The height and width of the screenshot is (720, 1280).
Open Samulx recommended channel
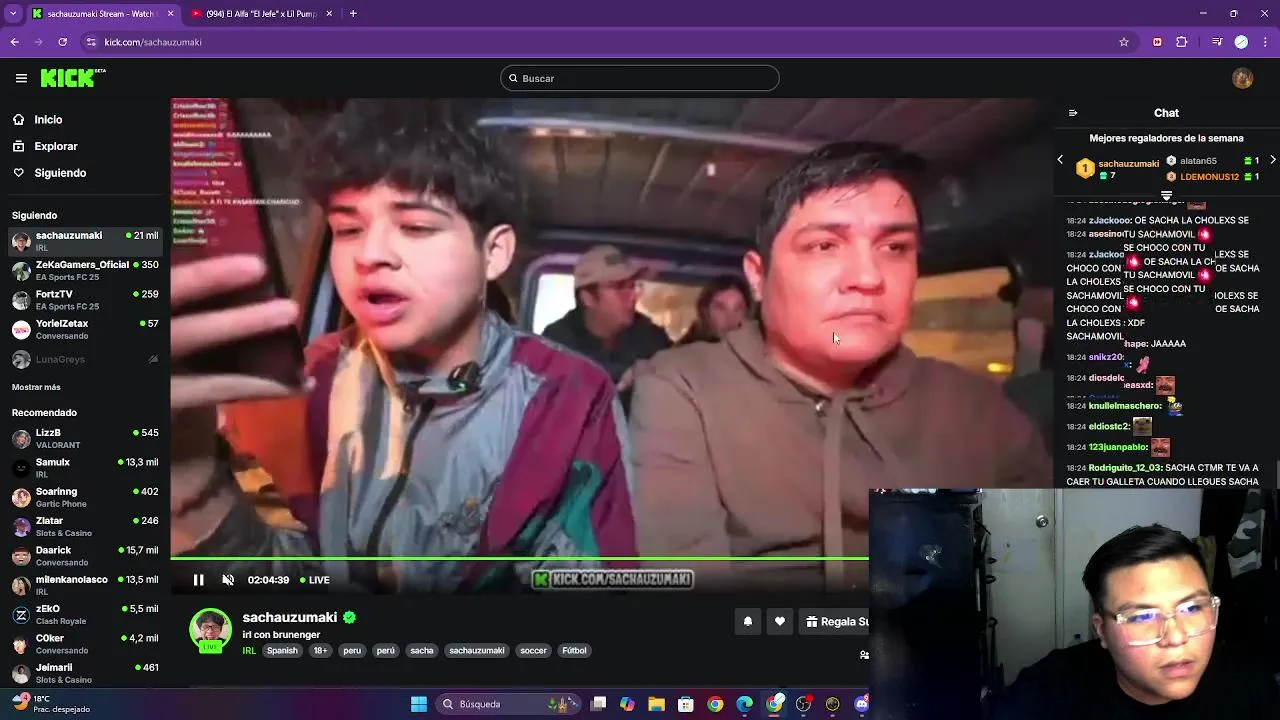point(84,468)
